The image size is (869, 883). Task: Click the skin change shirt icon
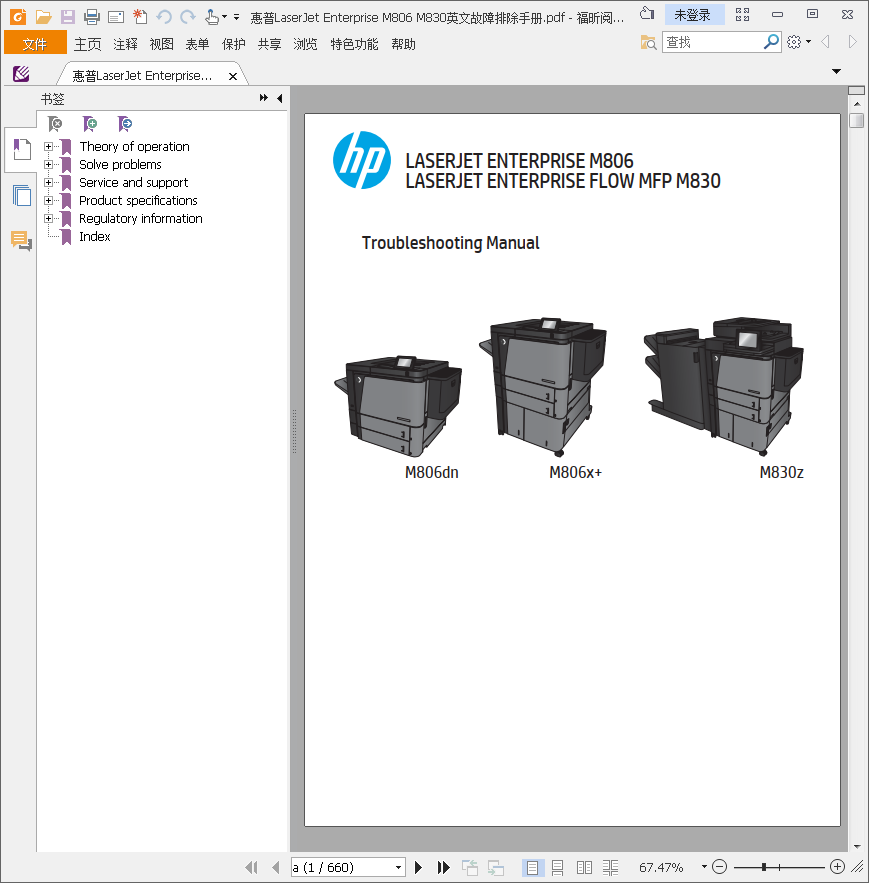[x=647, y=14]
